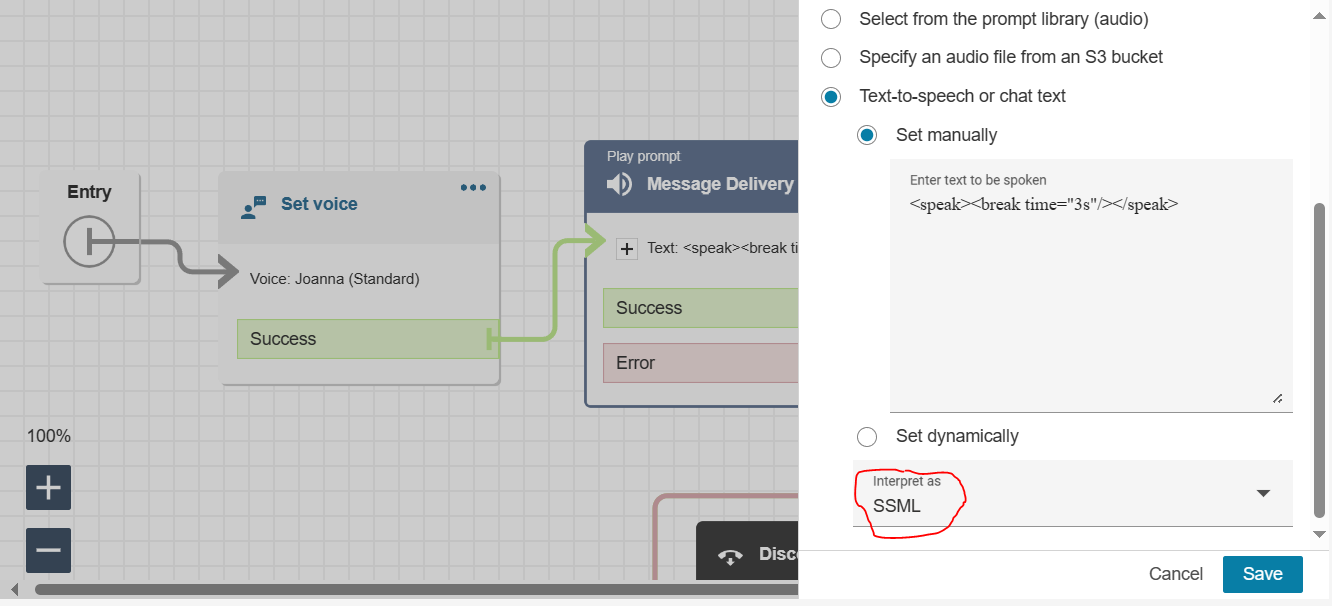Select the prompt library audio option
Viewport: 1332px width, 606px height.
tap(831, 19)
